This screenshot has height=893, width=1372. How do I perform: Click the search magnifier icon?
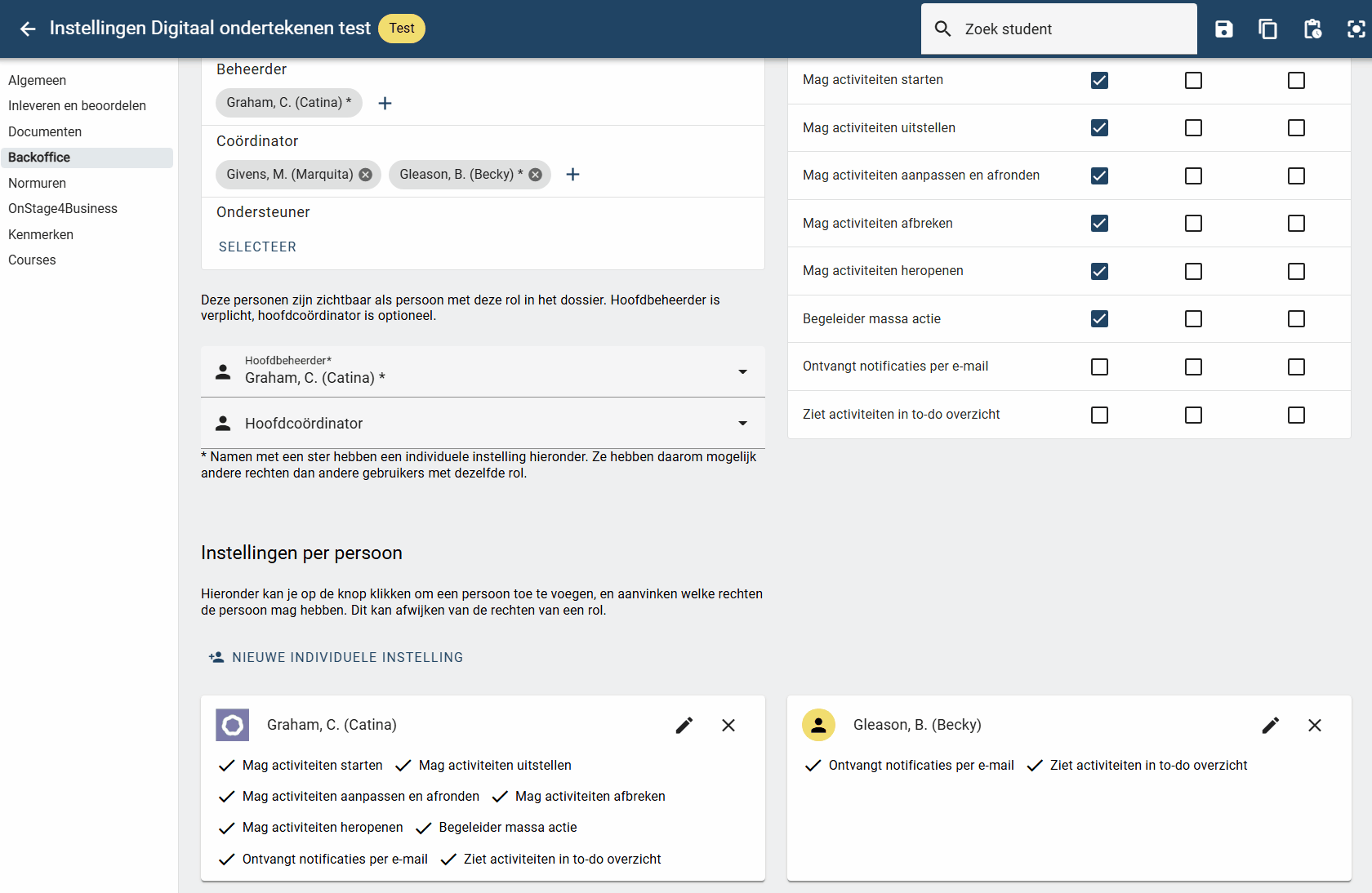coord(943,29)
